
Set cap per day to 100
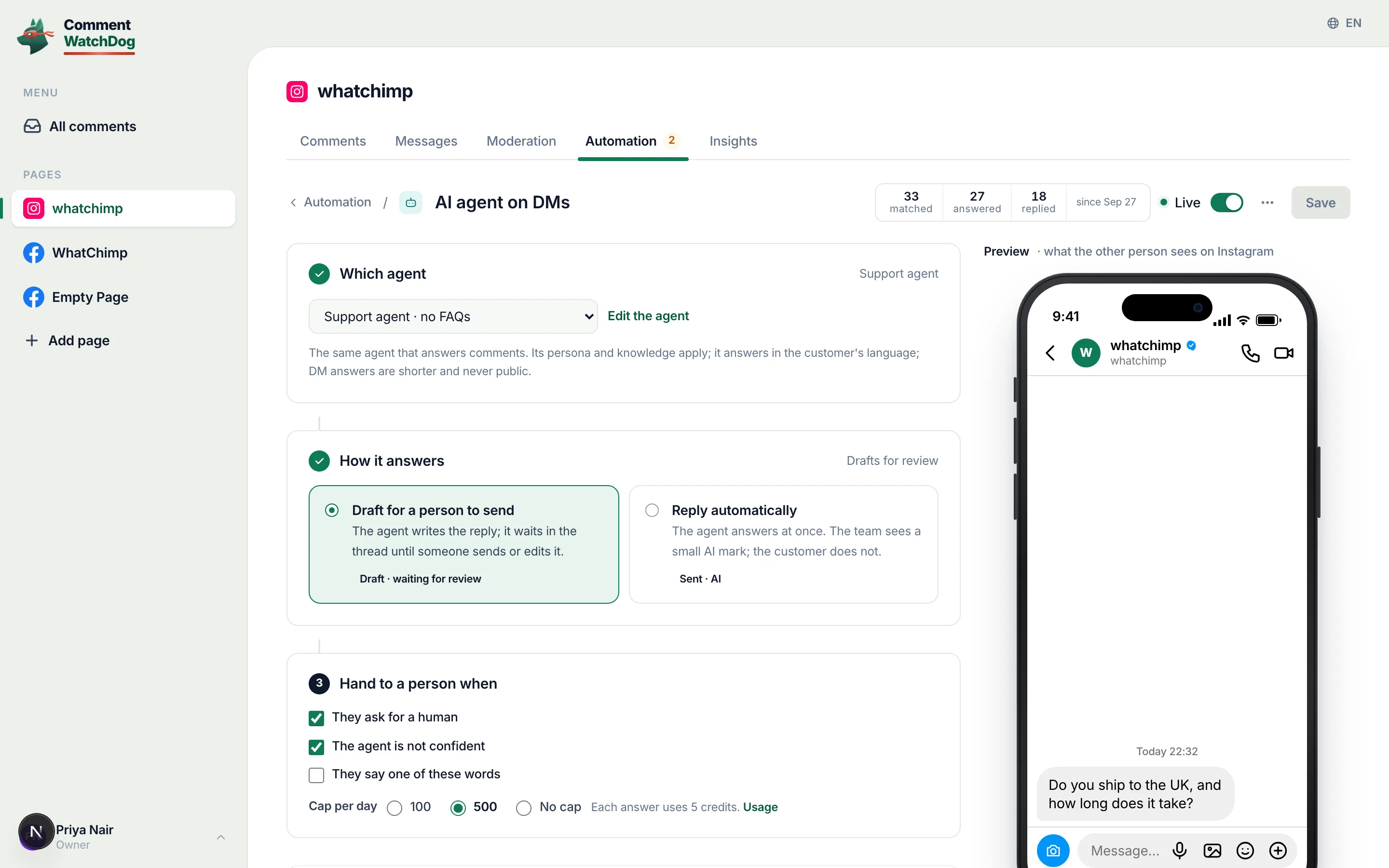point(395,808)
